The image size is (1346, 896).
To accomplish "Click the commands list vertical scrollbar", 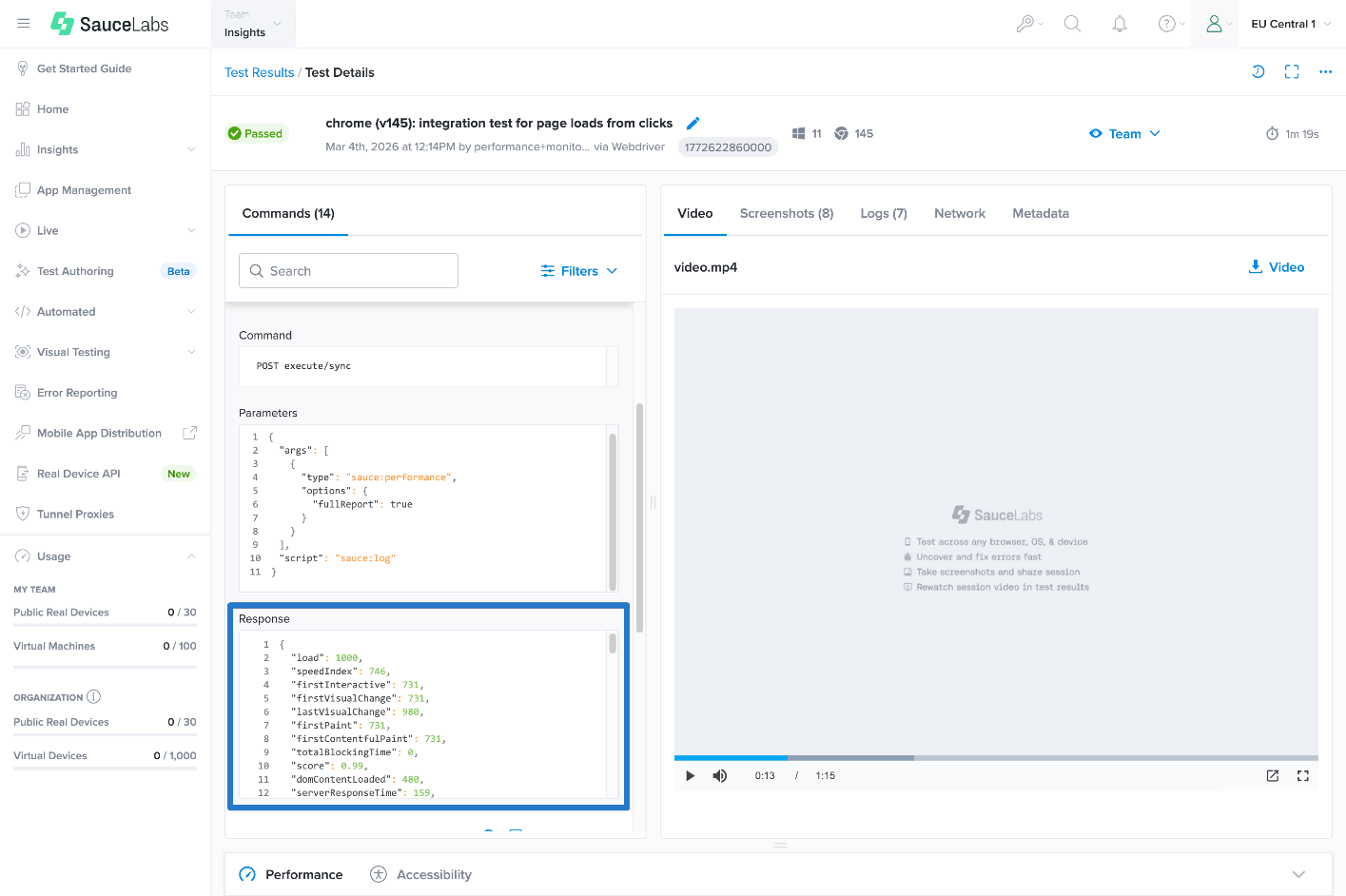I will click(x=639, y=518).
